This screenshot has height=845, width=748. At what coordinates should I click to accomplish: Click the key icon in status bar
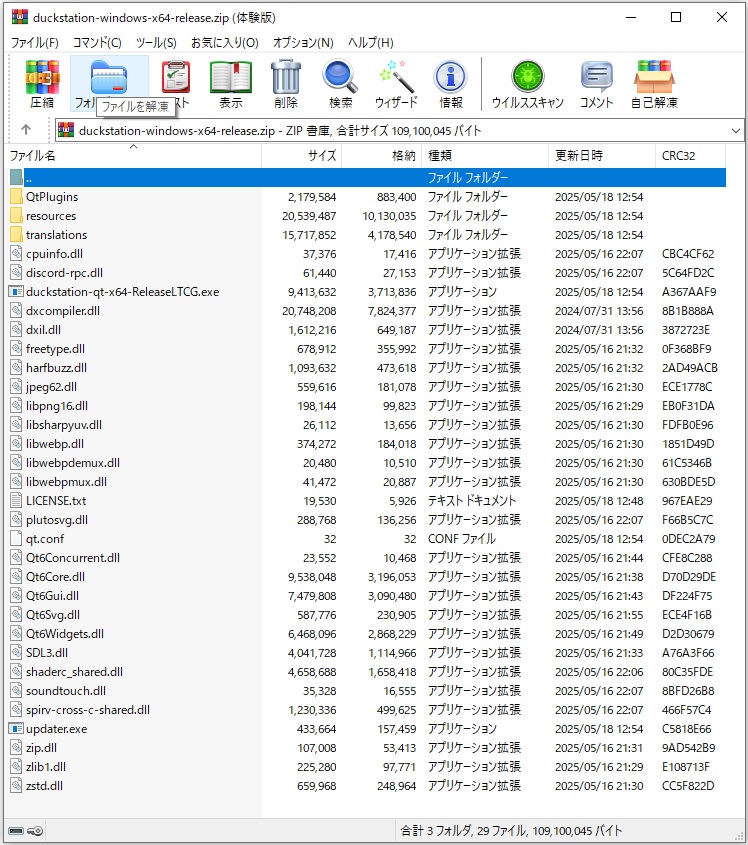pos(35,830)
